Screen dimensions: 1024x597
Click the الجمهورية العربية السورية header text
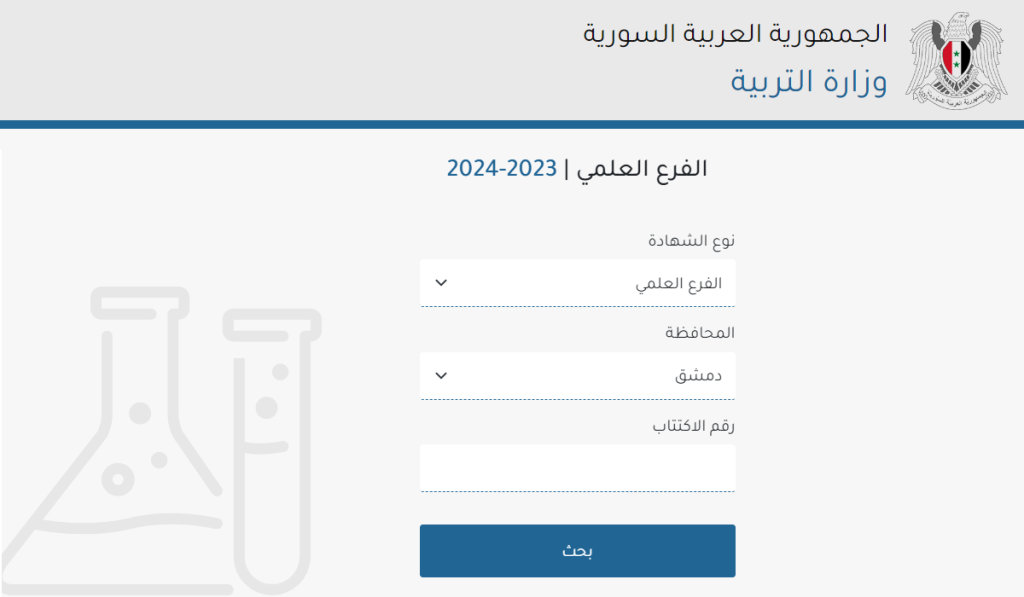tap(735, 33)
